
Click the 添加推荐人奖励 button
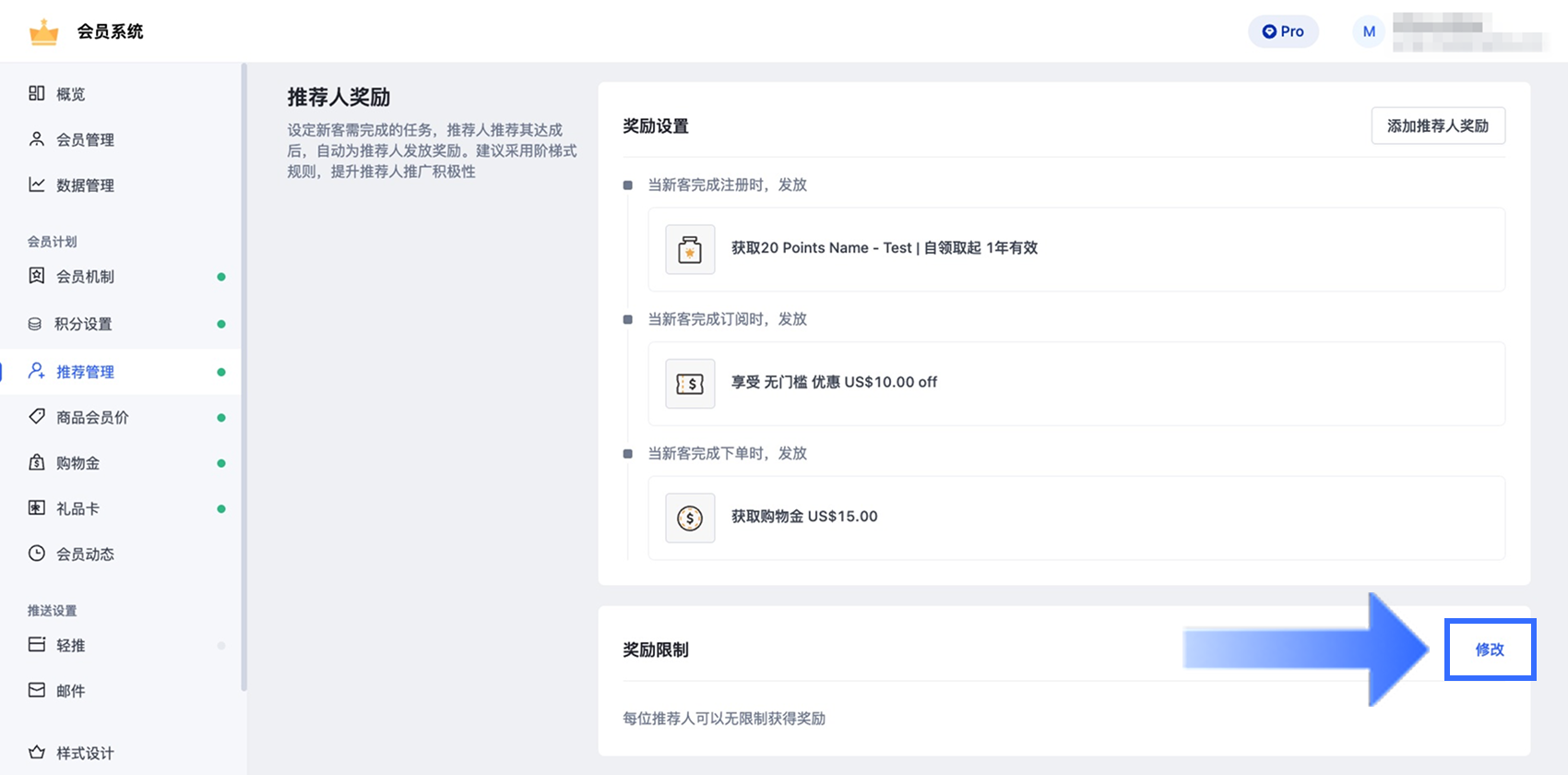pos(1437,125)
